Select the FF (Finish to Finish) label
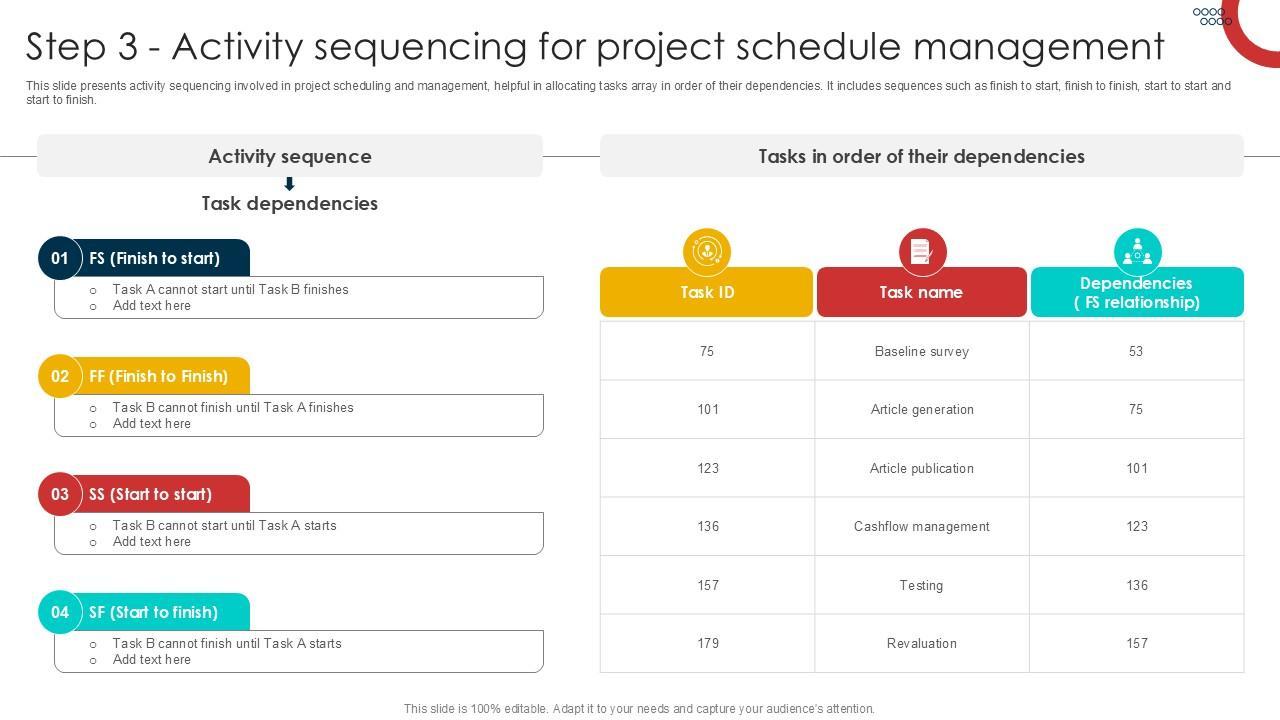Viewport: 1280px width, 720px height. [x=158, y=376]
